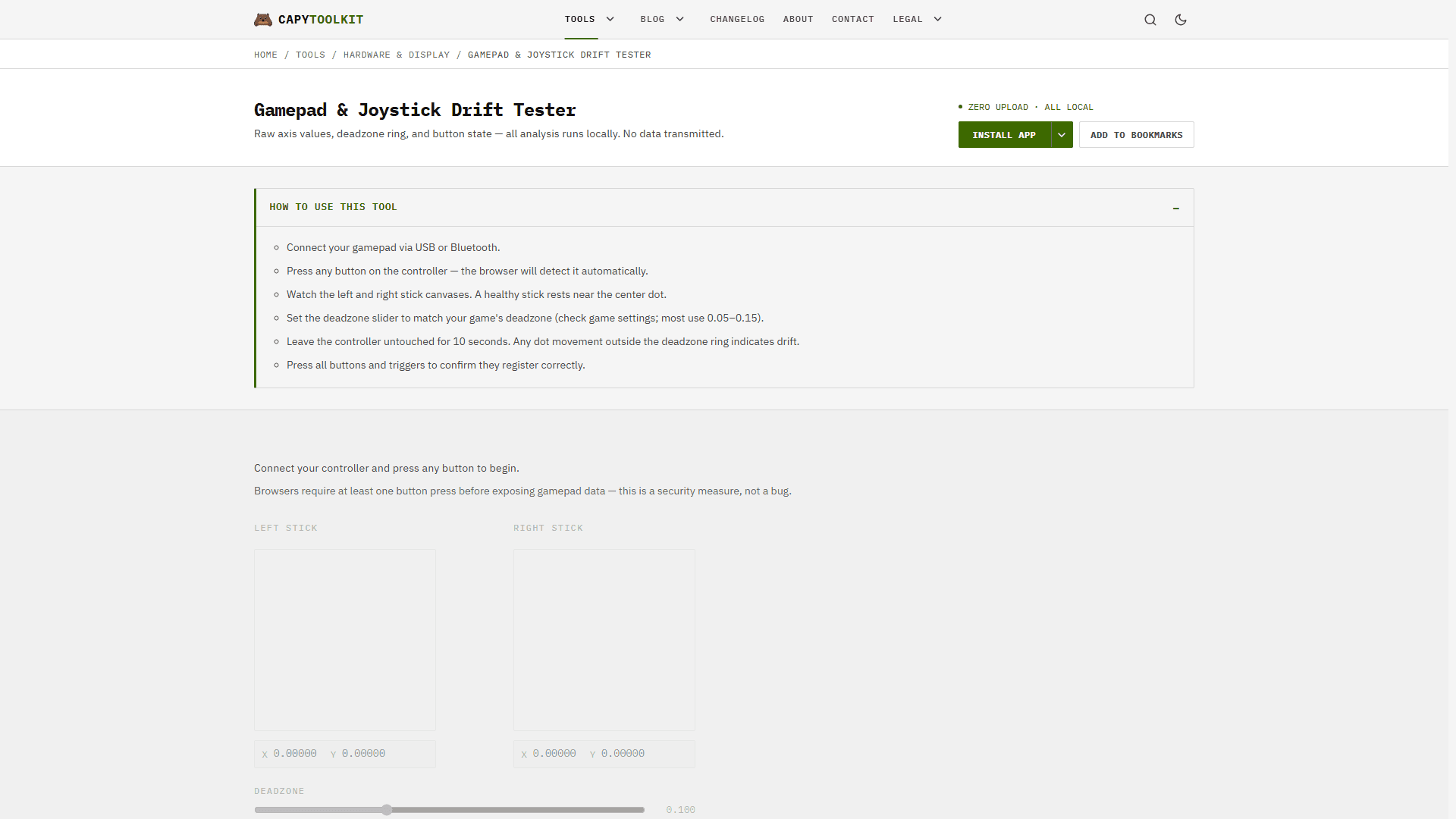Expand the Legal menu chevron

pos(937,19)
